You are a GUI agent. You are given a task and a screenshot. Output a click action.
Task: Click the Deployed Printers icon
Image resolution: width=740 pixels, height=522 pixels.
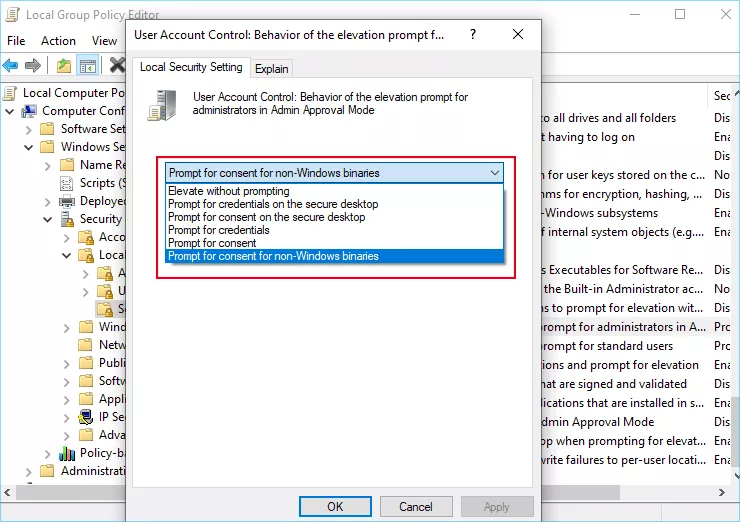(67, 201)
